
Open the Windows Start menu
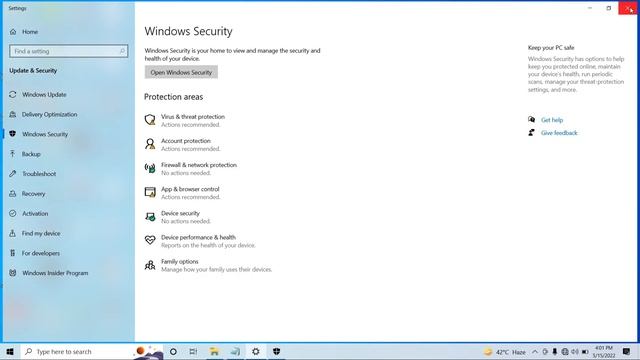point(10,351)
